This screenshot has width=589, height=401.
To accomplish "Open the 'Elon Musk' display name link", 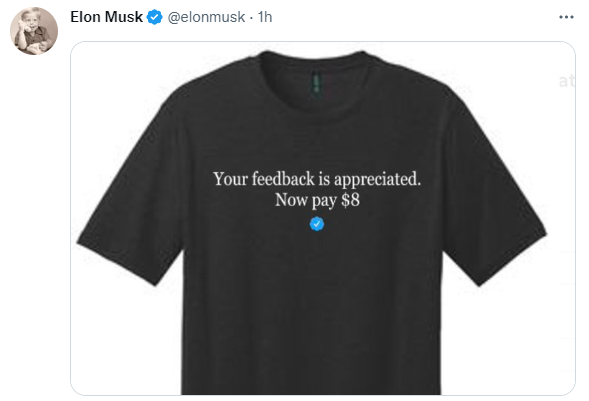I will [x=106, y=17].
